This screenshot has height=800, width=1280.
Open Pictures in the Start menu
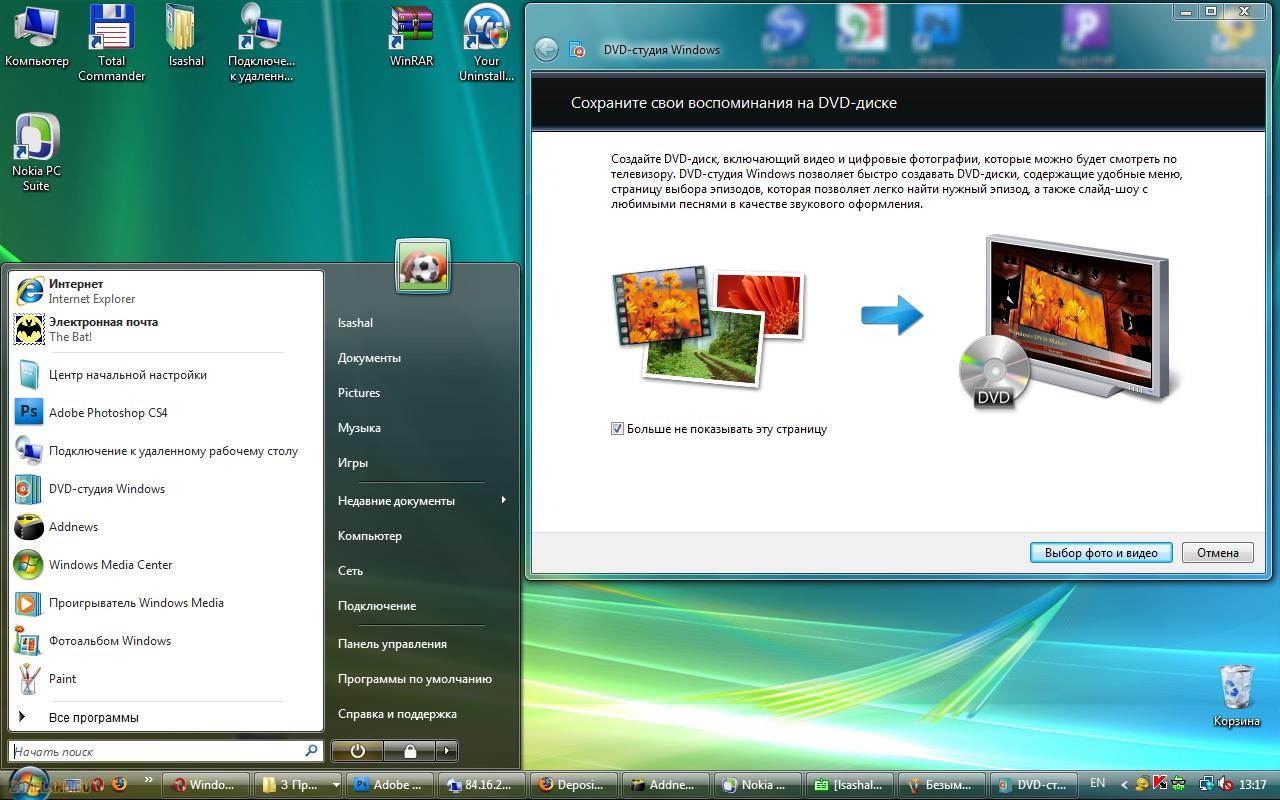(x=359, y=392)
